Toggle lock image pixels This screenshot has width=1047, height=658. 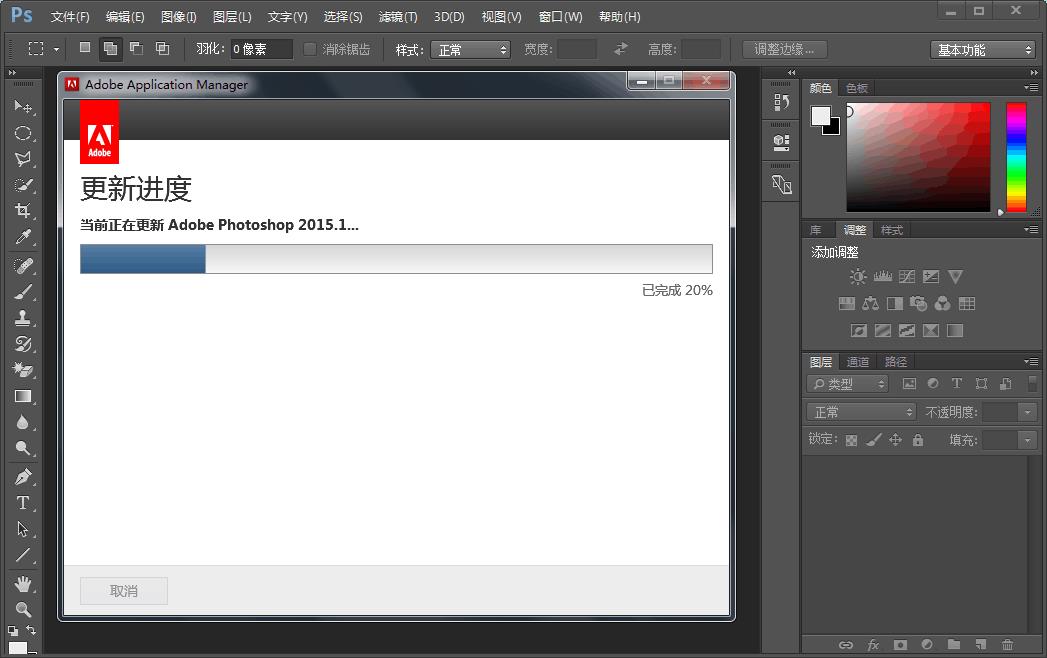click(x=873, y=440)
